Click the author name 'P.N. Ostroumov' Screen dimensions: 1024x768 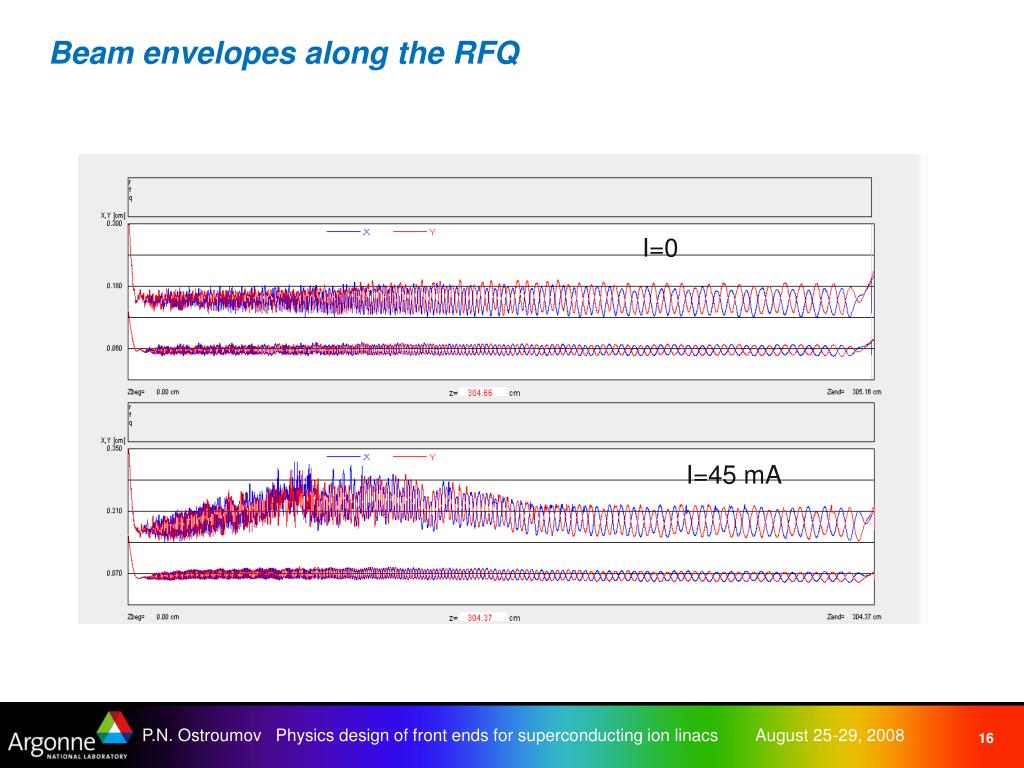click(202, 735)
